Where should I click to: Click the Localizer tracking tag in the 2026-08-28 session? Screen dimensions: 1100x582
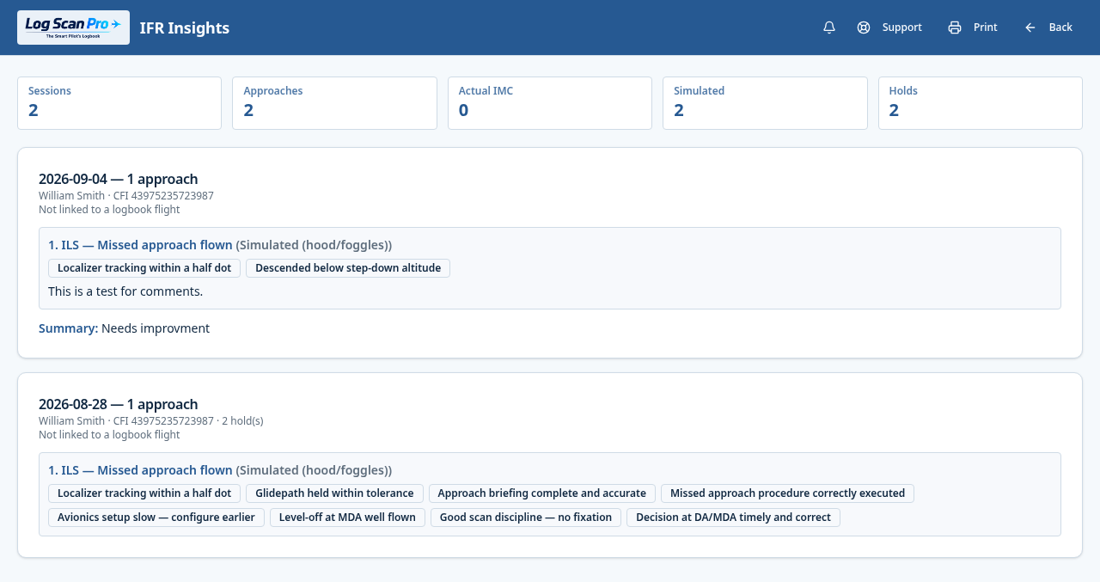point(145,493)
